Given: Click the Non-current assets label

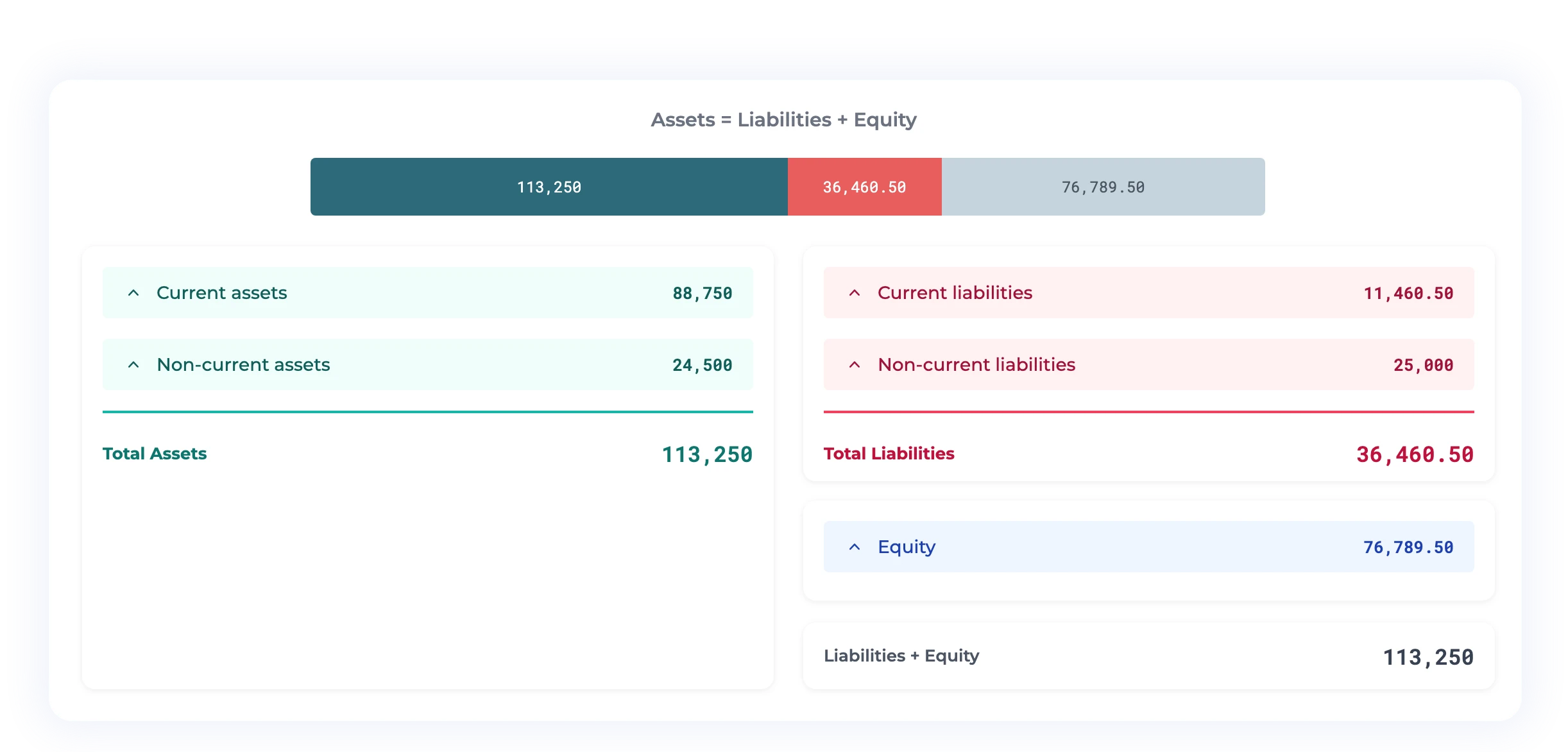Looking at the screenshot, I should [x=244, y=364].
